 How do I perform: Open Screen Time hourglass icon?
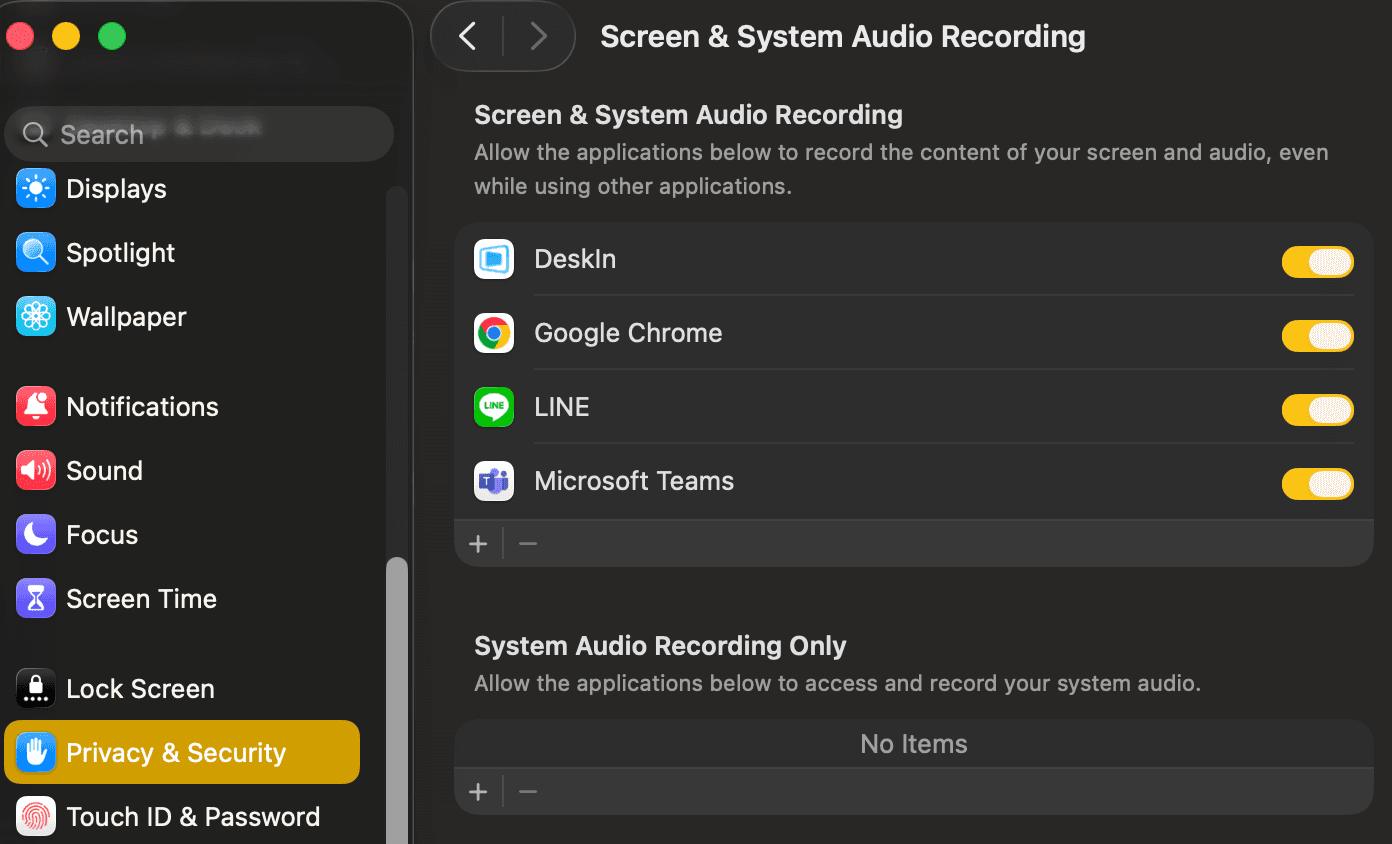pos(36,598)
